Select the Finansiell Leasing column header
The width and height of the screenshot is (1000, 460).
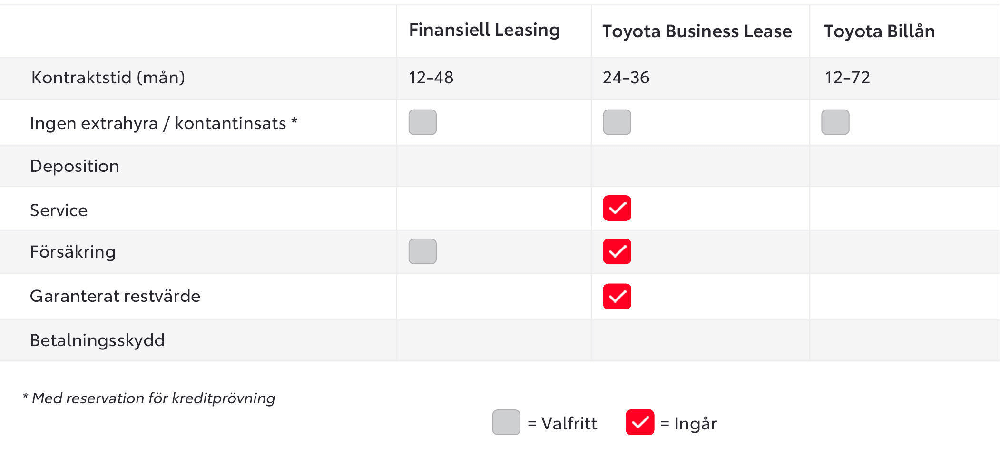(484, 31)
